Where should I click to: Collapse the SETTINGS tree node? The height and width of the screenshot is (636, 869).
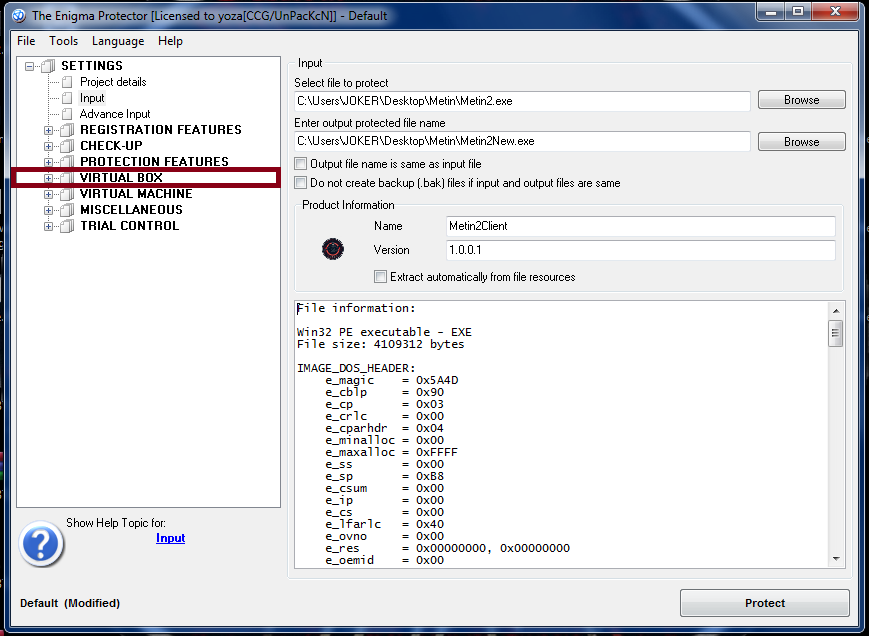(29, 66)
